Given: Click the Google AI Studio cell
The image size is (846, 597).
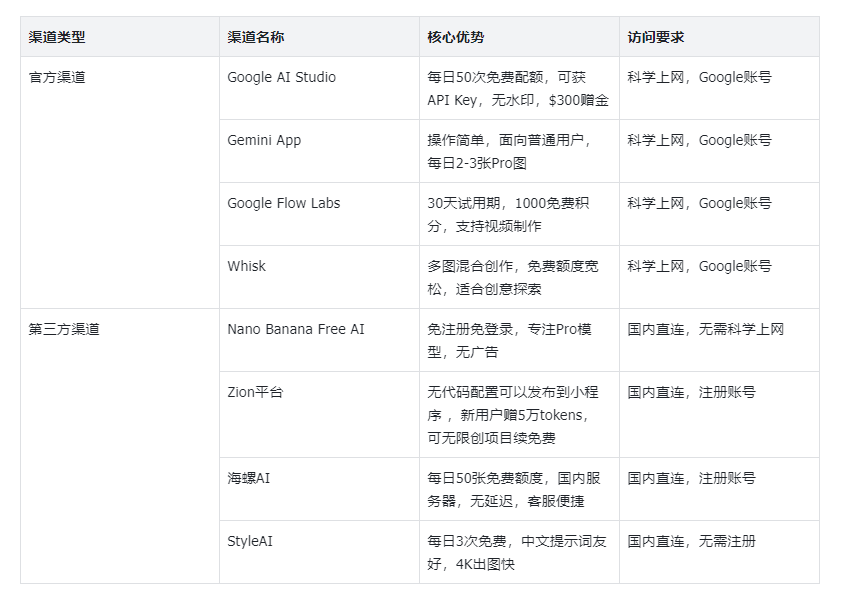Looking at the screenshot, I should pyautogui.click(x=319, y=88).
